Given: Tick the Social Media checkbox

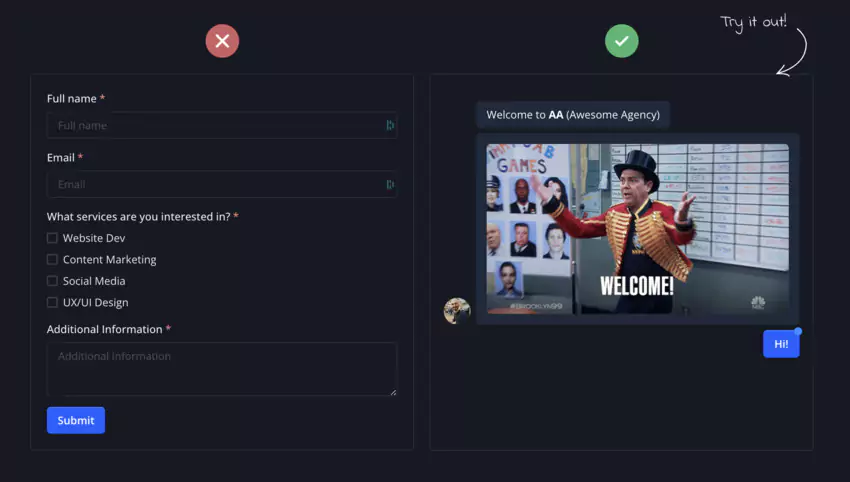Looking at the screenshot, I should 52,281.
